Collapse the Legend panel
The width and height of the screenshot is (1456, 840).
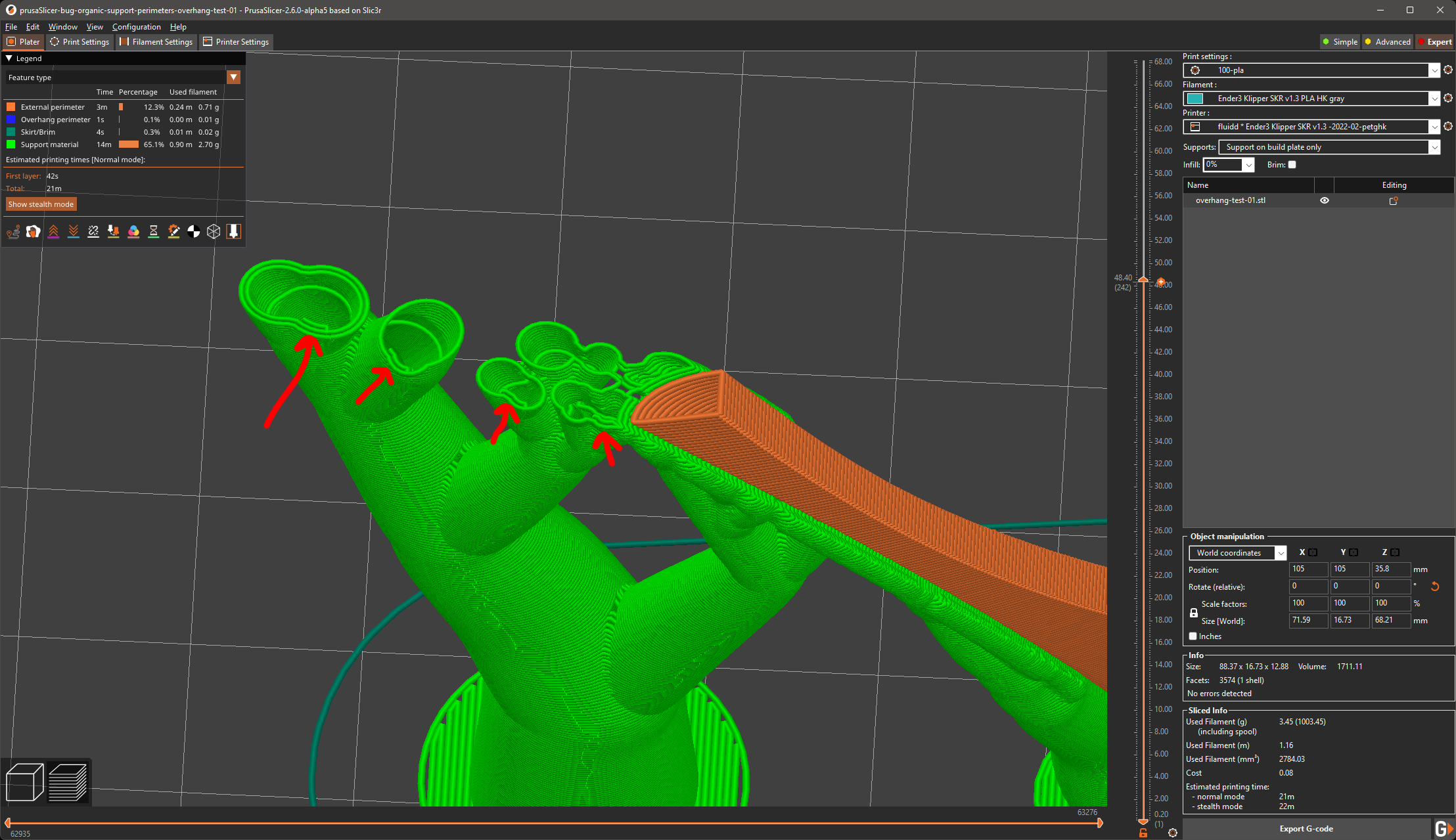[9, 58]
